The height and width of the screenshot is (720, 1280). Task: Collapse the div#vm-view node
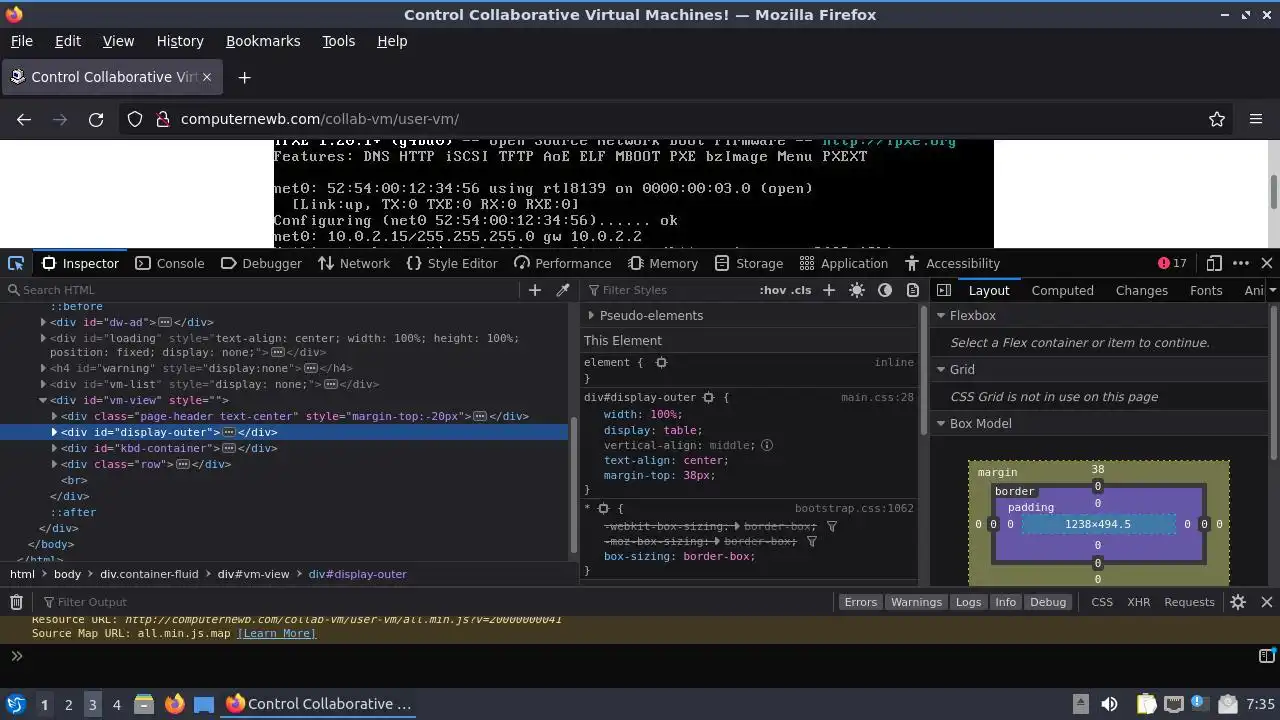click(x=43, y=400)
